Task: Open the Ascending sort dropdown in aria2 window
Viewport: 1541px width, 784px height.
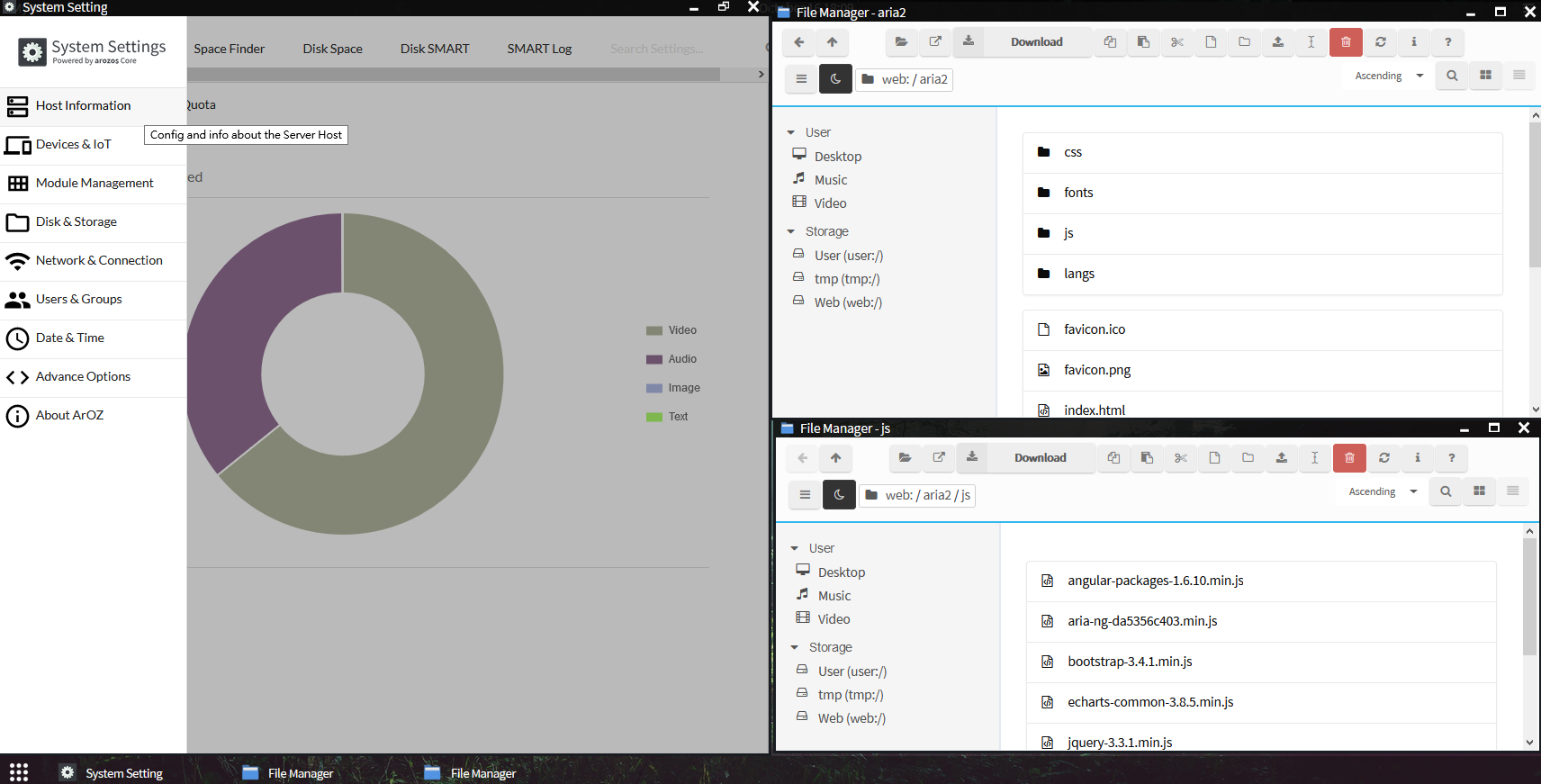Action: pyautogui.click(x=1389, y=77)
